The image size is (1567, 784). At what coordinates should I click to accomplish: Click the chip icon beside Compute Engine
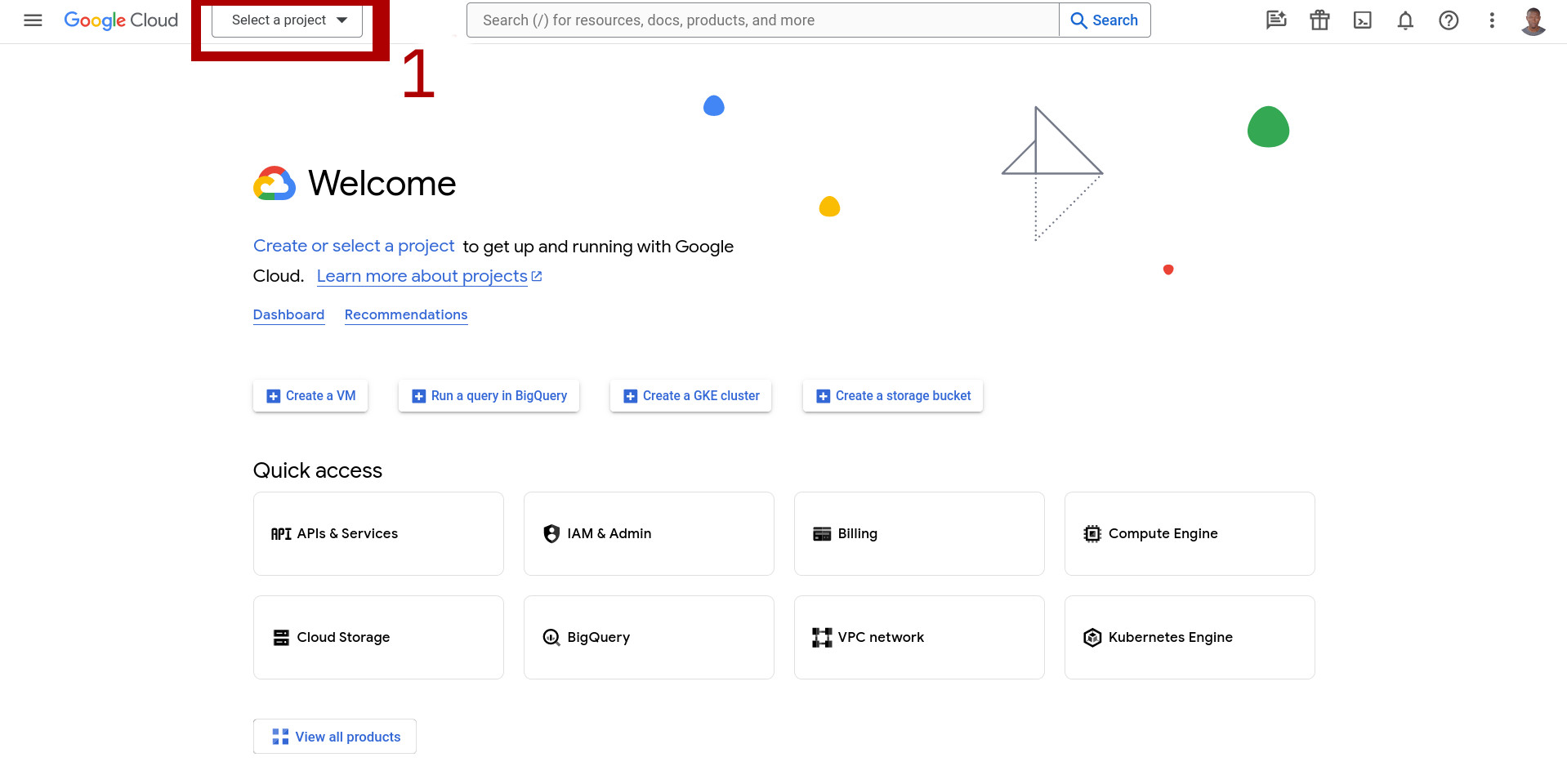(x=1092, y=534)
